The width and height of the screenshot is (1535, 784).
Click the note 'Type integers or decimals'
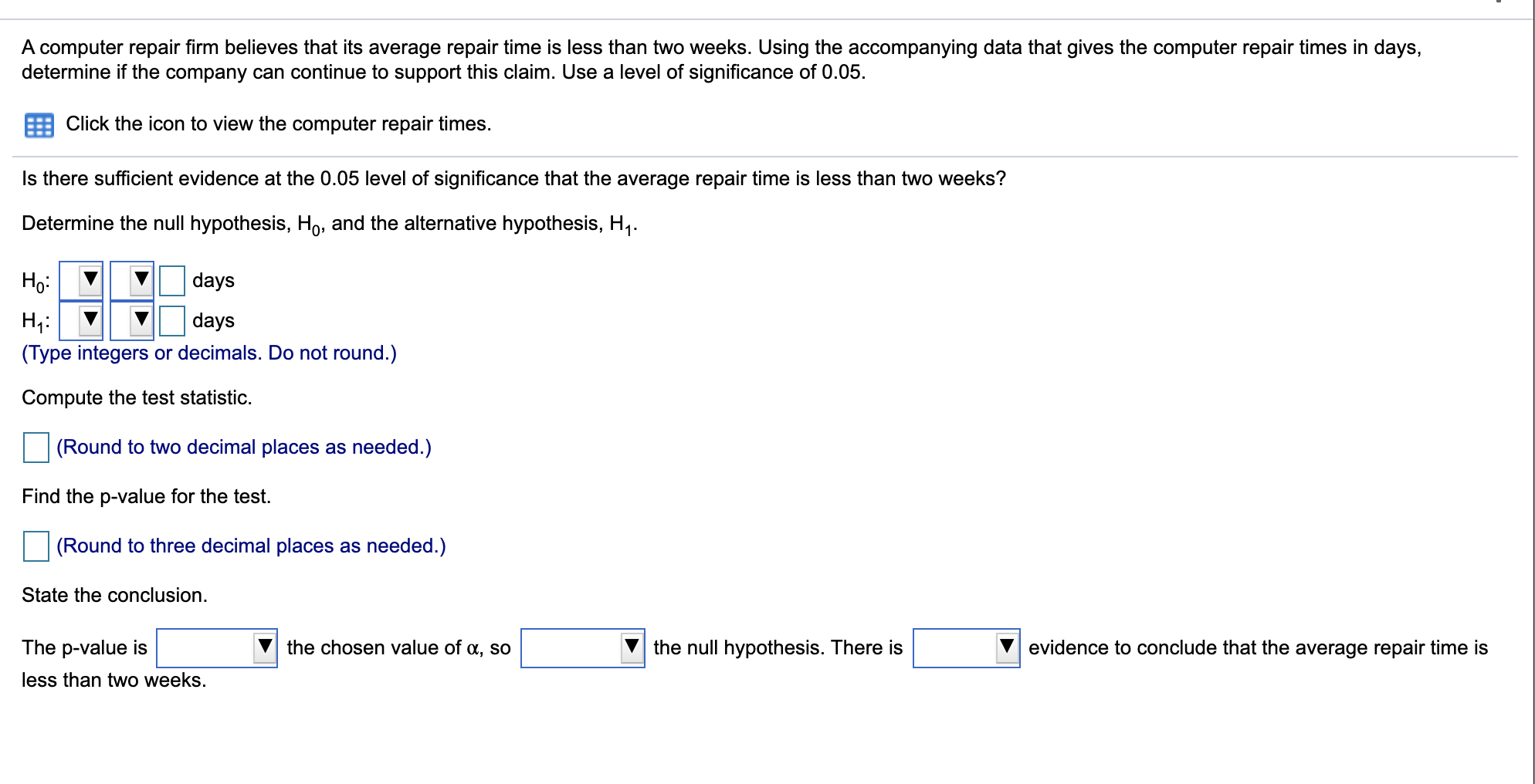coord(208,353)
